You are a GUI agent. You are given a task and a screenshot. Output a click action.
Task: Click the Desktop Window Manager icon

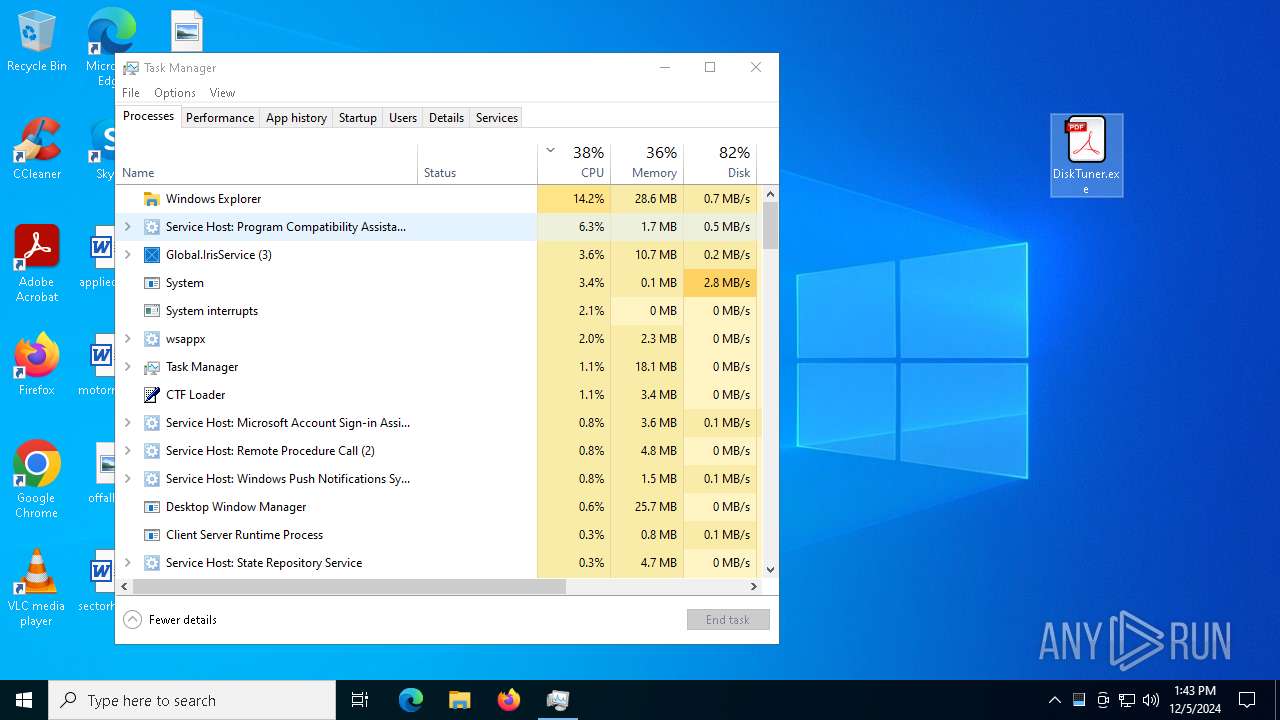click(152, 507)
